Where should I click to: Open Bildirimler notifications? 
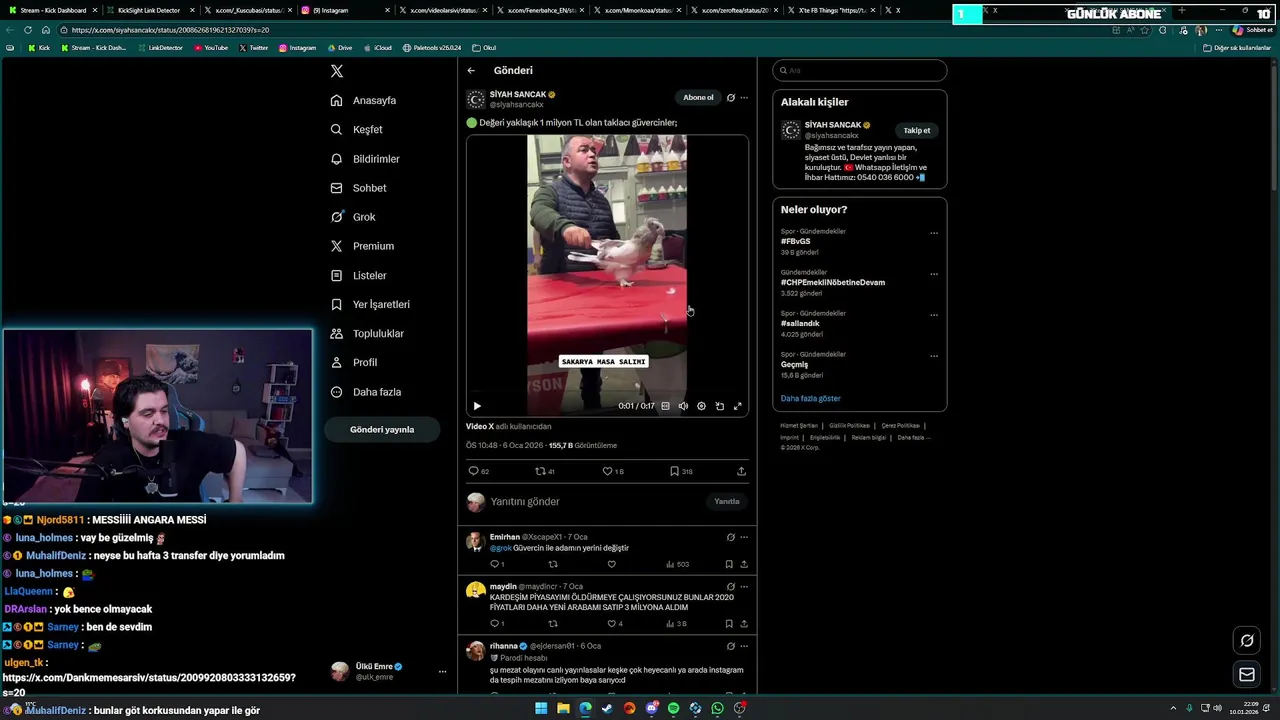point(365,159)
